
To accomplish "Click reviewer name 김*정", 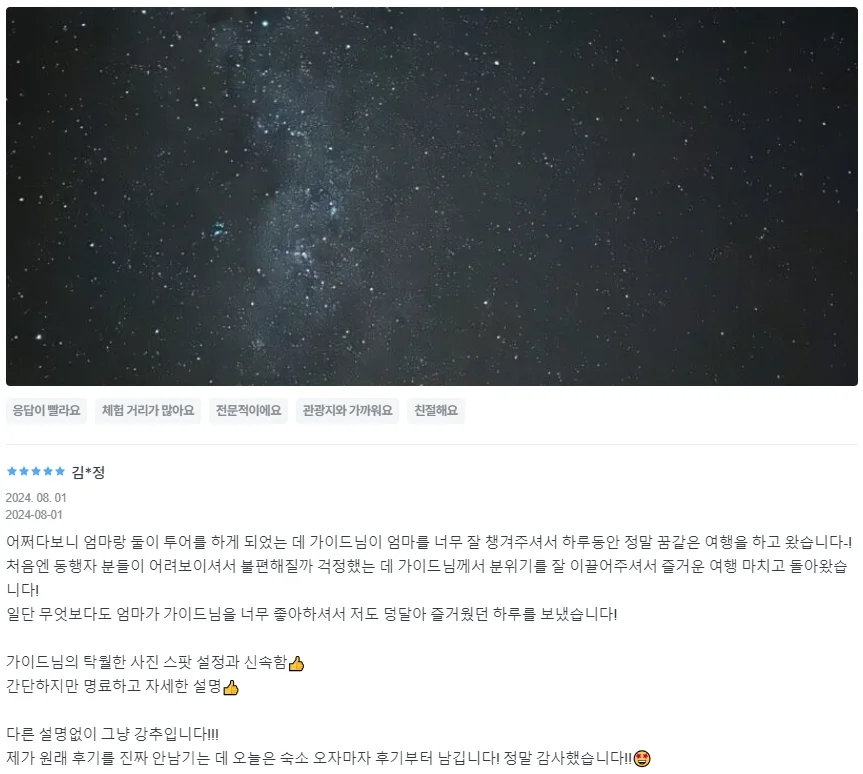I will (x=88, y=472).
